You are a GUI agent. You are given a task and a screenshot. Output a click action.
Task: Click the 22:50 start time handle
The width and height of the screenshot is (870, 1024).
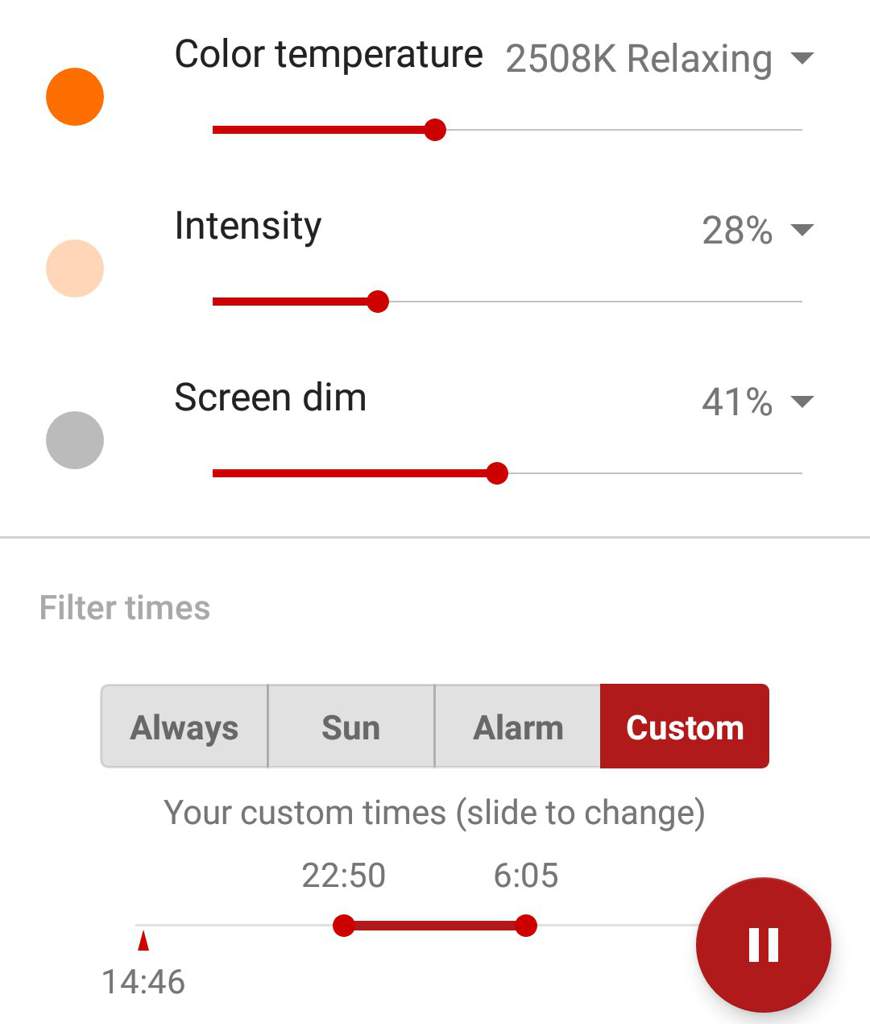[x=344, y=925]
